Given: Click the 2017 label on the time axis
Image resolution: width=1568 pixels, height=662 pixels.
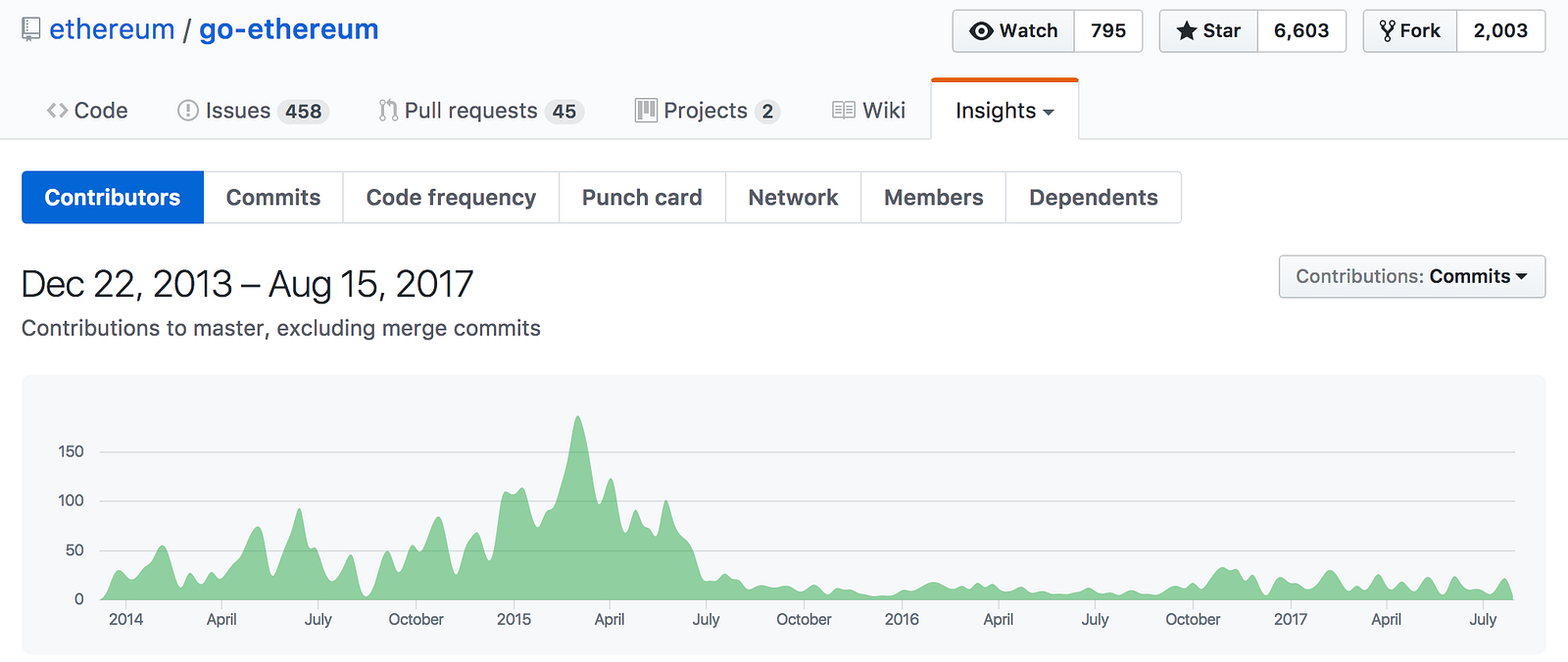Looking at the screenshot, I should coord(1291,619).
